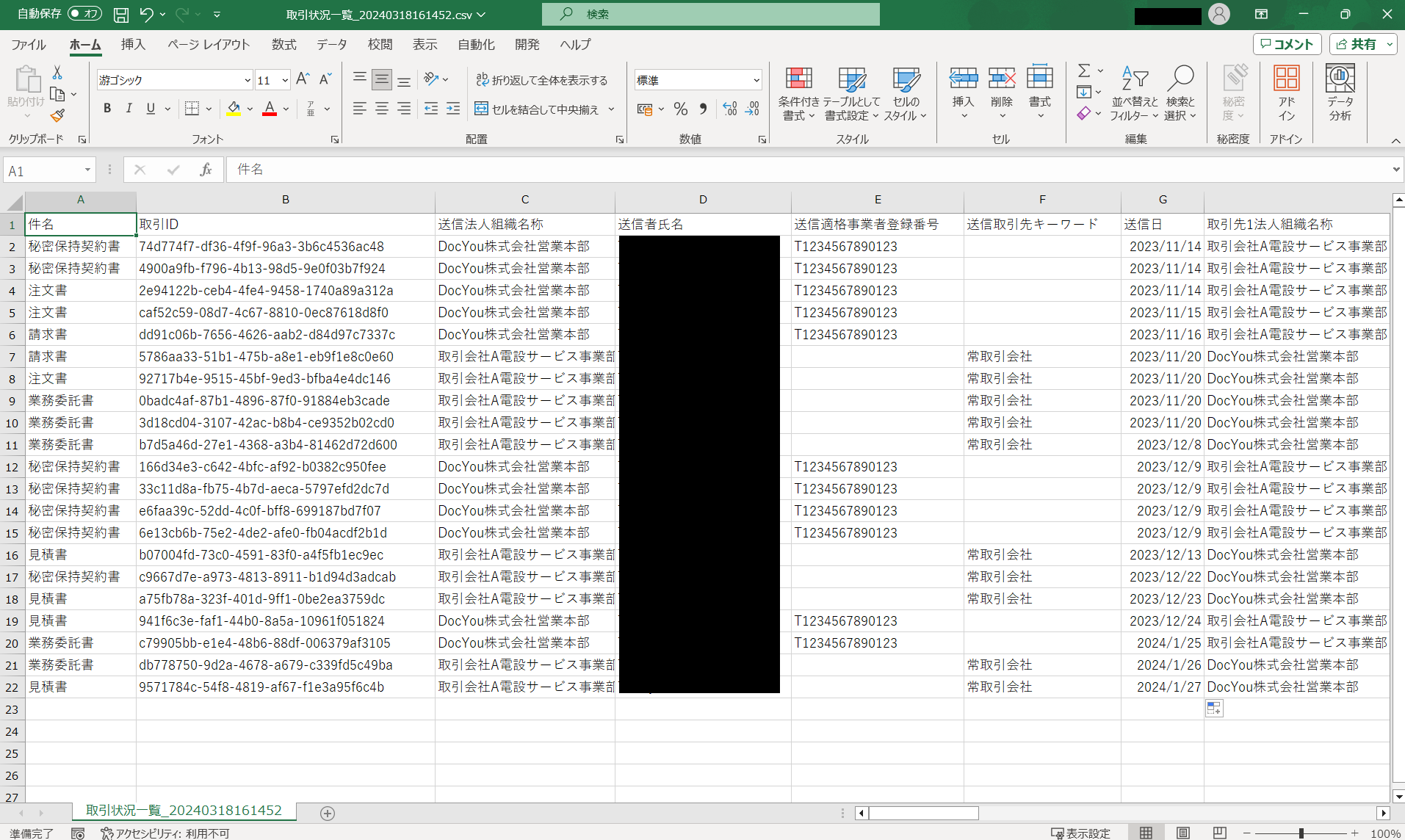Click the Save floppy disk icon
Image resolution: width=1405 pixels, height=840 pixels.
[121, 14]
